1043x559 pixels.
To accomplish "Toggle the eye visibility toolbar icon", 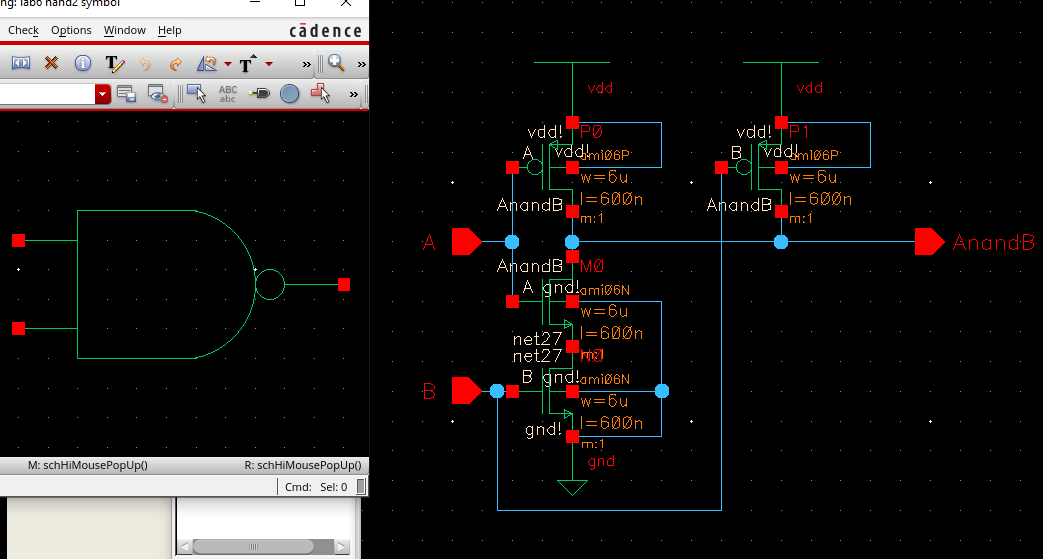I will click(157, 94).
